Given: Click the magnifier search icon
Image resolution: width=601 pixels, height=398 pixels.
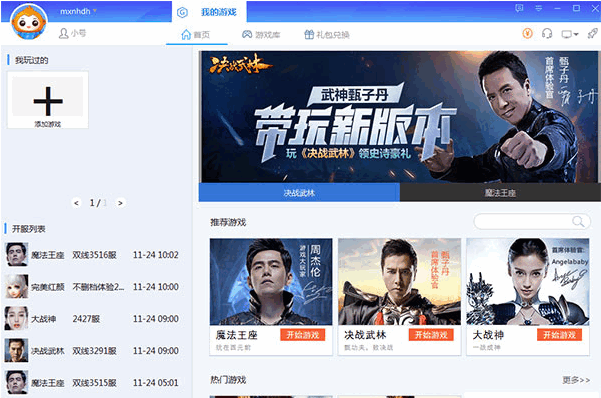Looking at the screenshot, I should [x=578, y=222].
